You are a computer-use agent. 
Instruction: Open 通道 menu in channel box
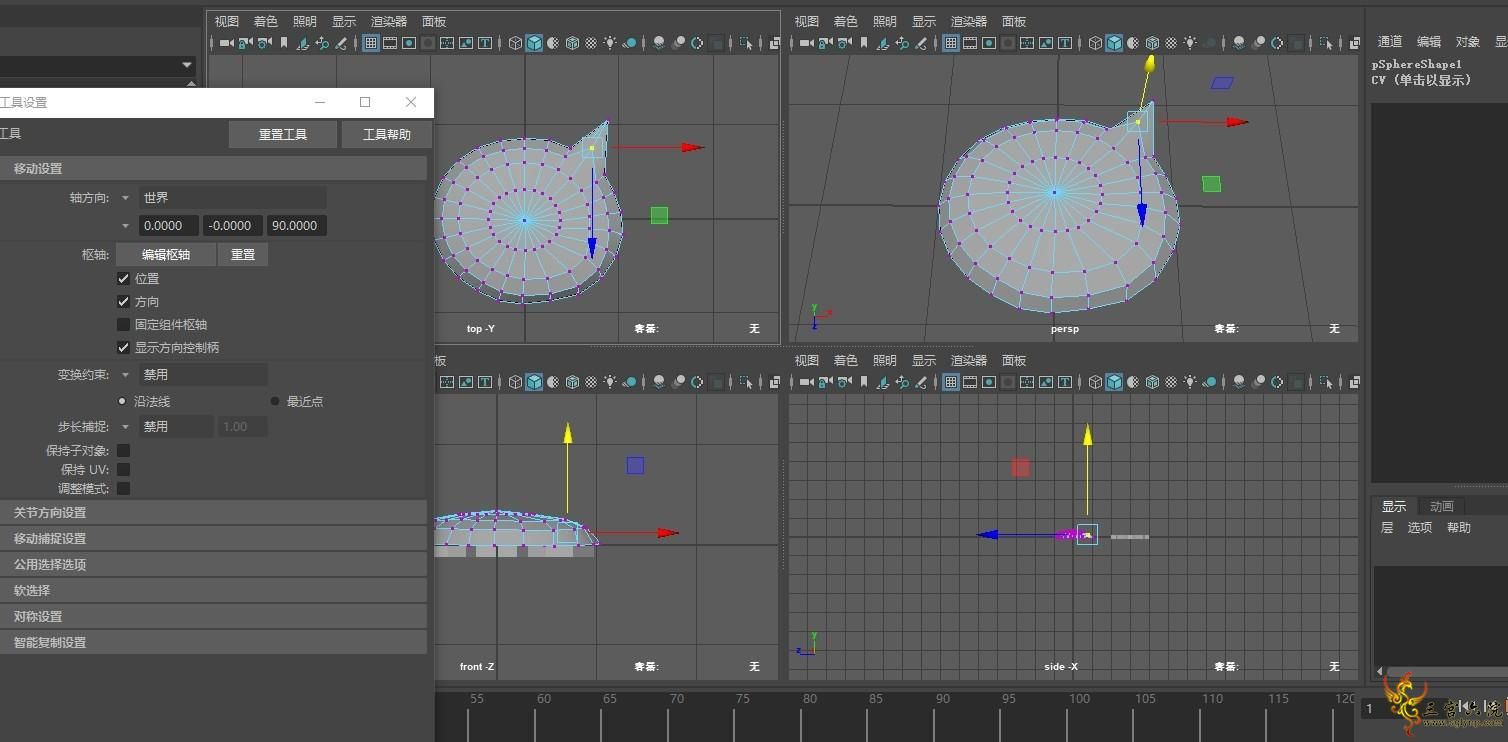click(1390, 41)
